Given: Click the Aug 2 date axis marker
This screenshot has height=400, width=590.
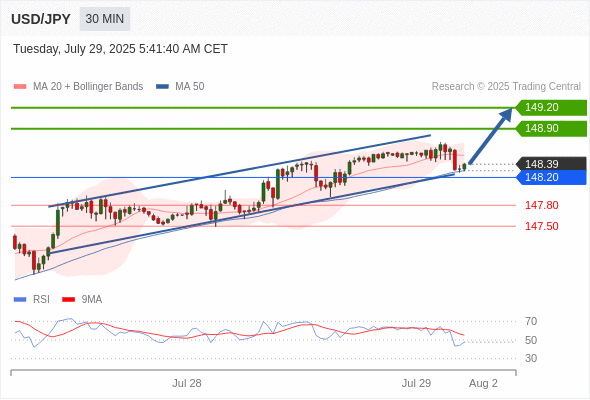Looking at the screenshot, I should [483, 383].
